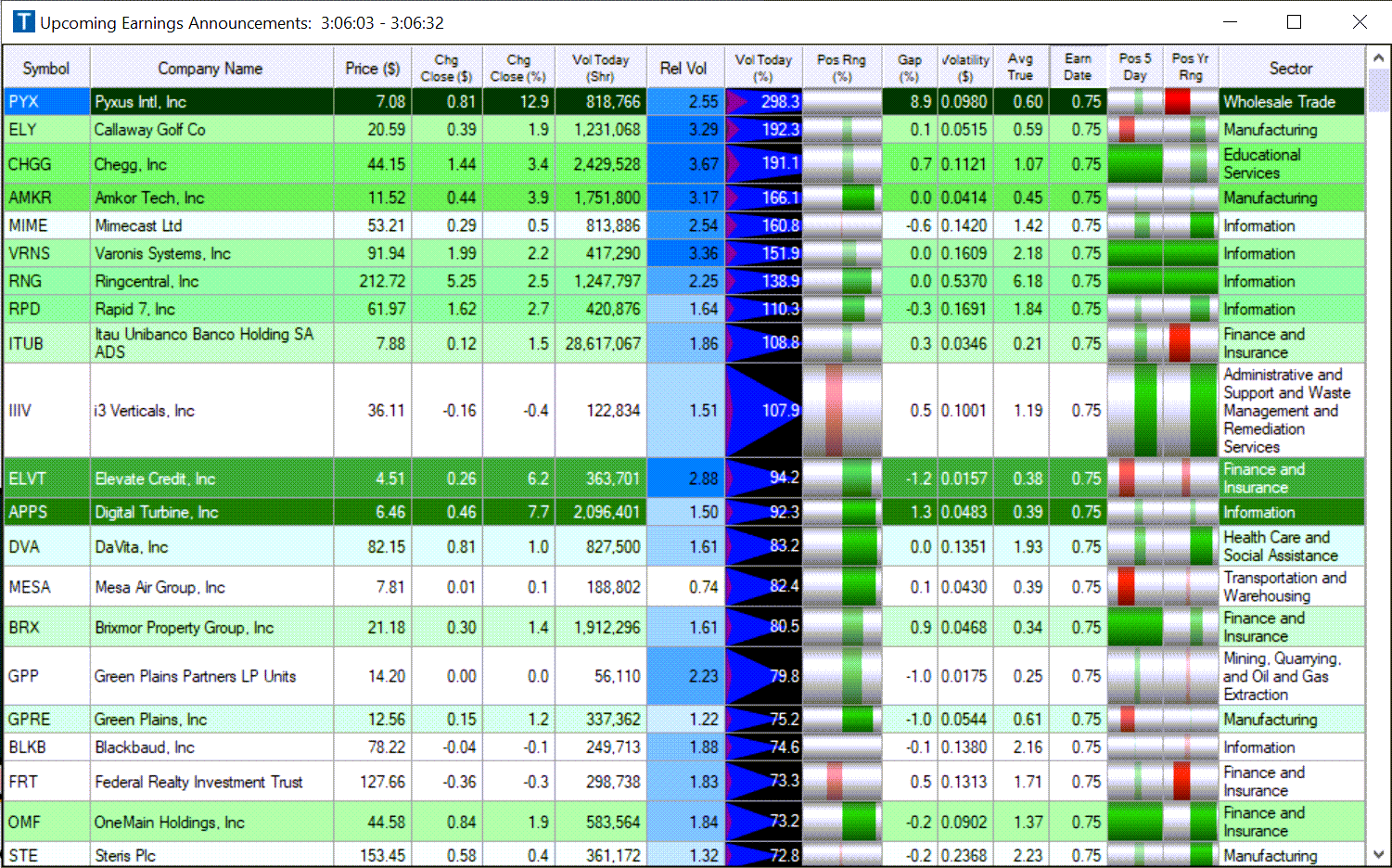Select the MIME symbol cell

pos(46,226)
